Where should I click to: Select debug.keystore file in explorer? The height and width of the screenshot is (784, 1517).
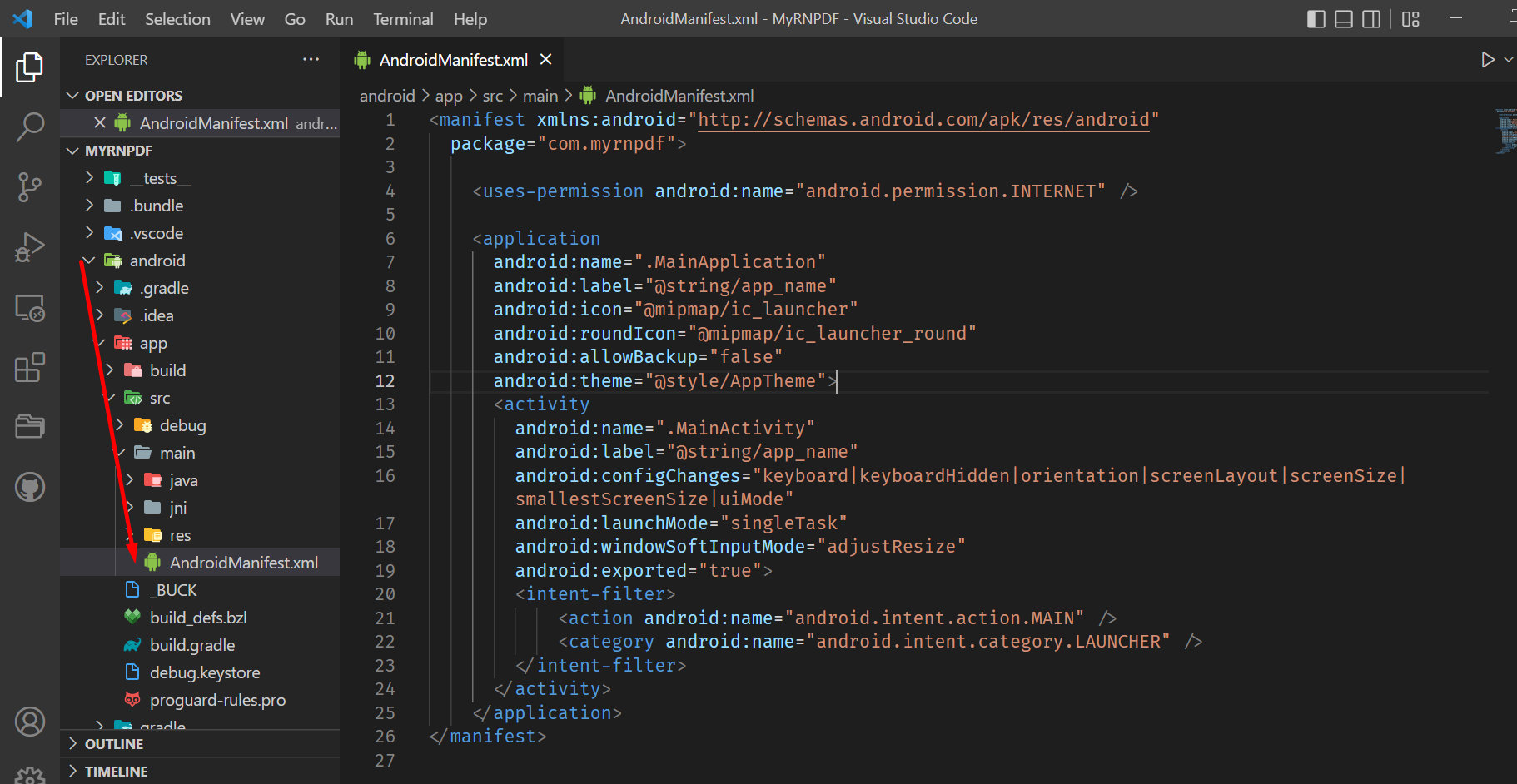tap(200, 672)
